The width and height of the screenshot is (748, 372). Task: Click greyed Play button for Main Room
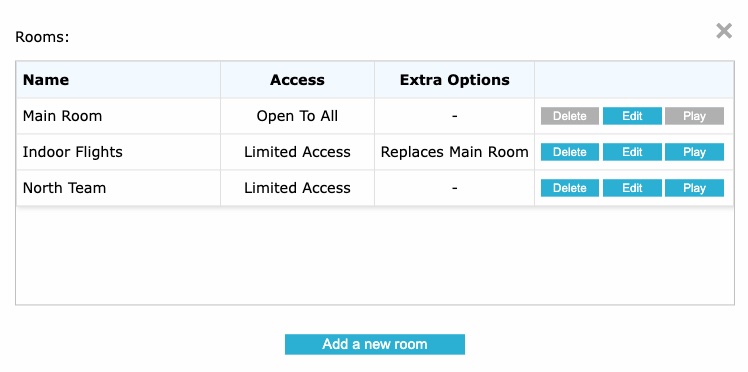[694, 116]
